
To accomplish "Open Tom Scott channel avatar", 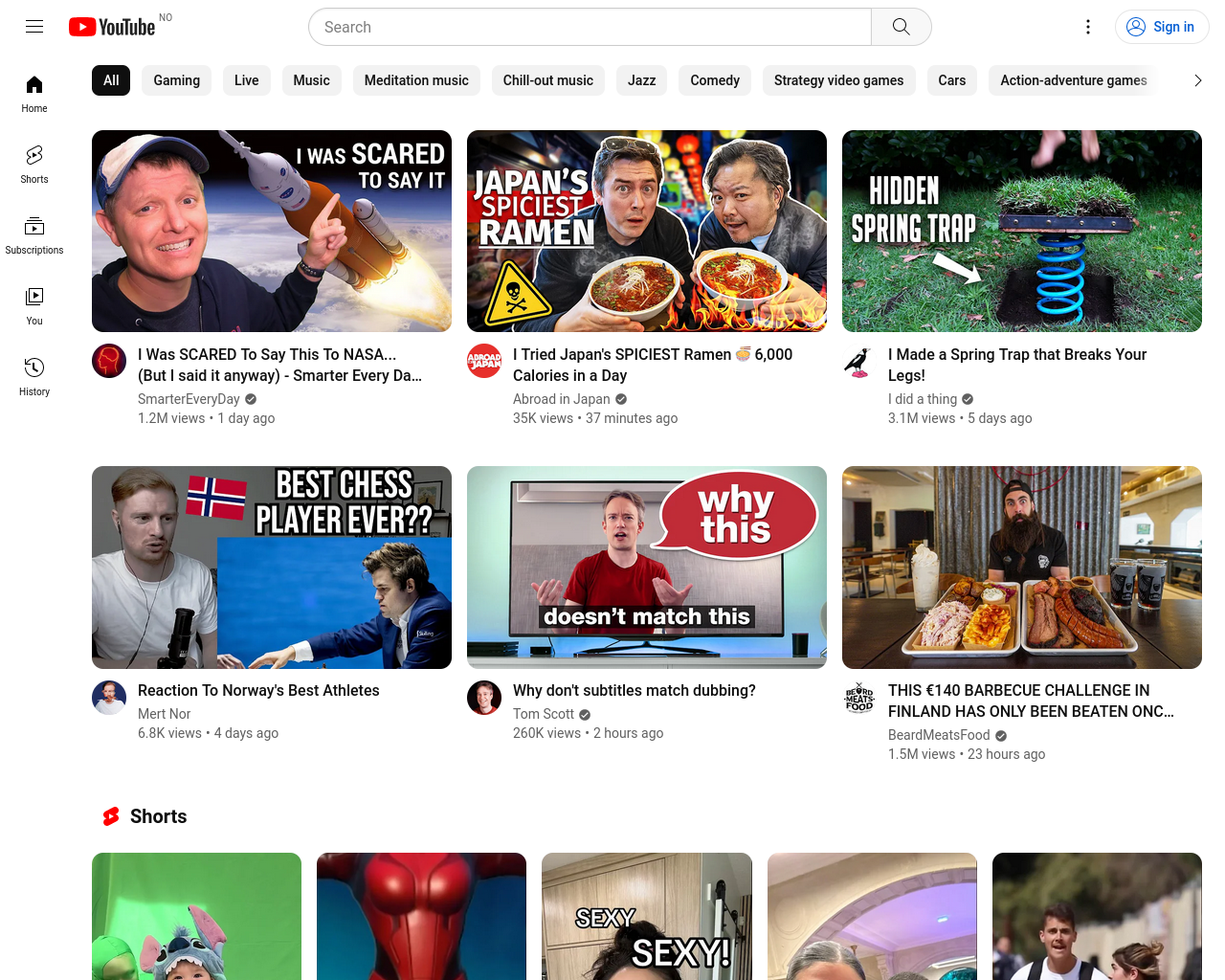I will click(484, 697).
